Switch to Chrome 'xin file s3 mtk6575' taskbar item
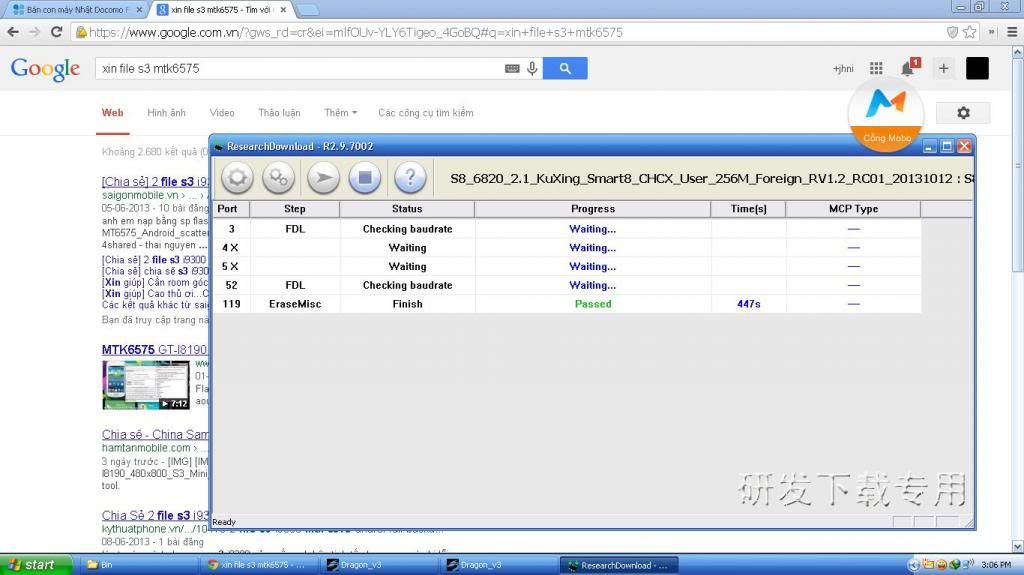This screenshot has width=1024, height=575. coord(260,565)
